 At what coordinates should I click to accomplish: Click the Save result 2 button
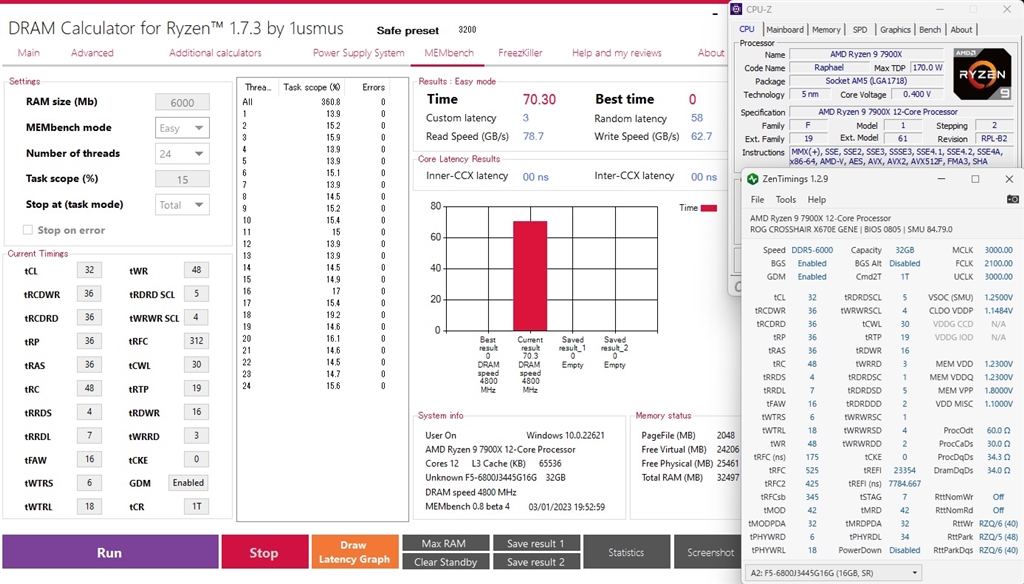tap(536, 562)
